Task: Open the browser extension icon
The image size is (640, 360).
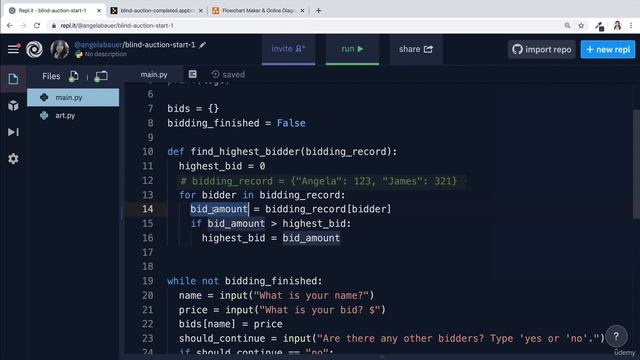Action: 600,27
